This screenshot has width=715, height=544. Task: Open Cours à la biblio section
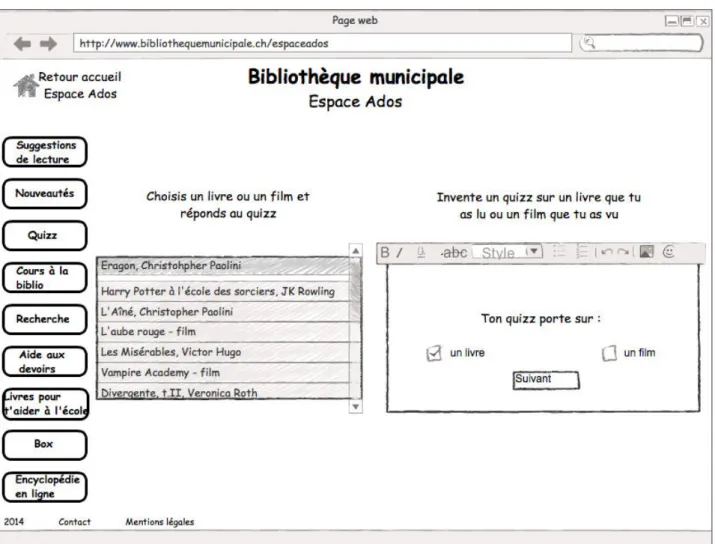[45, 278]
